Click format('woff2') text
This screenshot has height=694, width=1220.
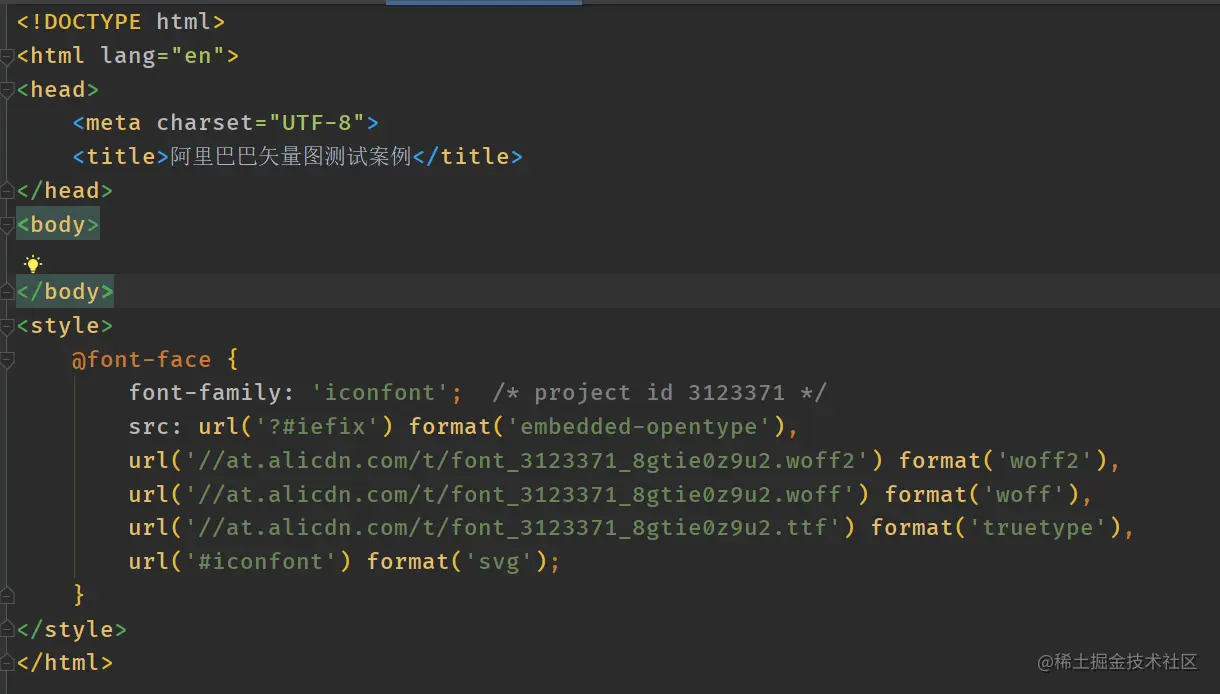(x=1002, y=461)
